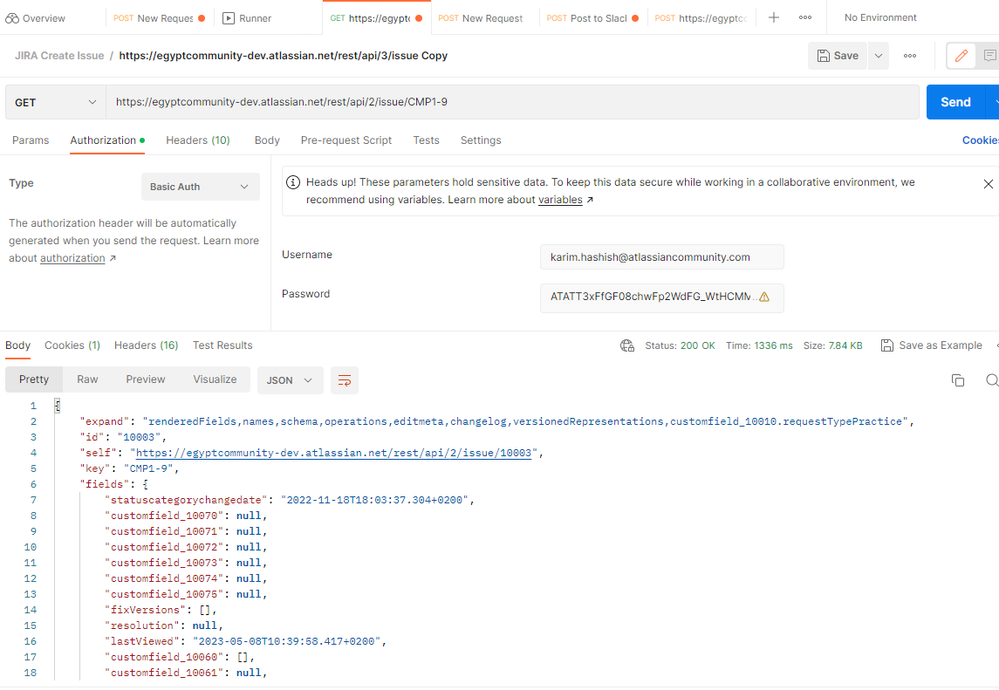999x690 pixels.
Task: Switch to the request Body tab
Action: [267, 140]
